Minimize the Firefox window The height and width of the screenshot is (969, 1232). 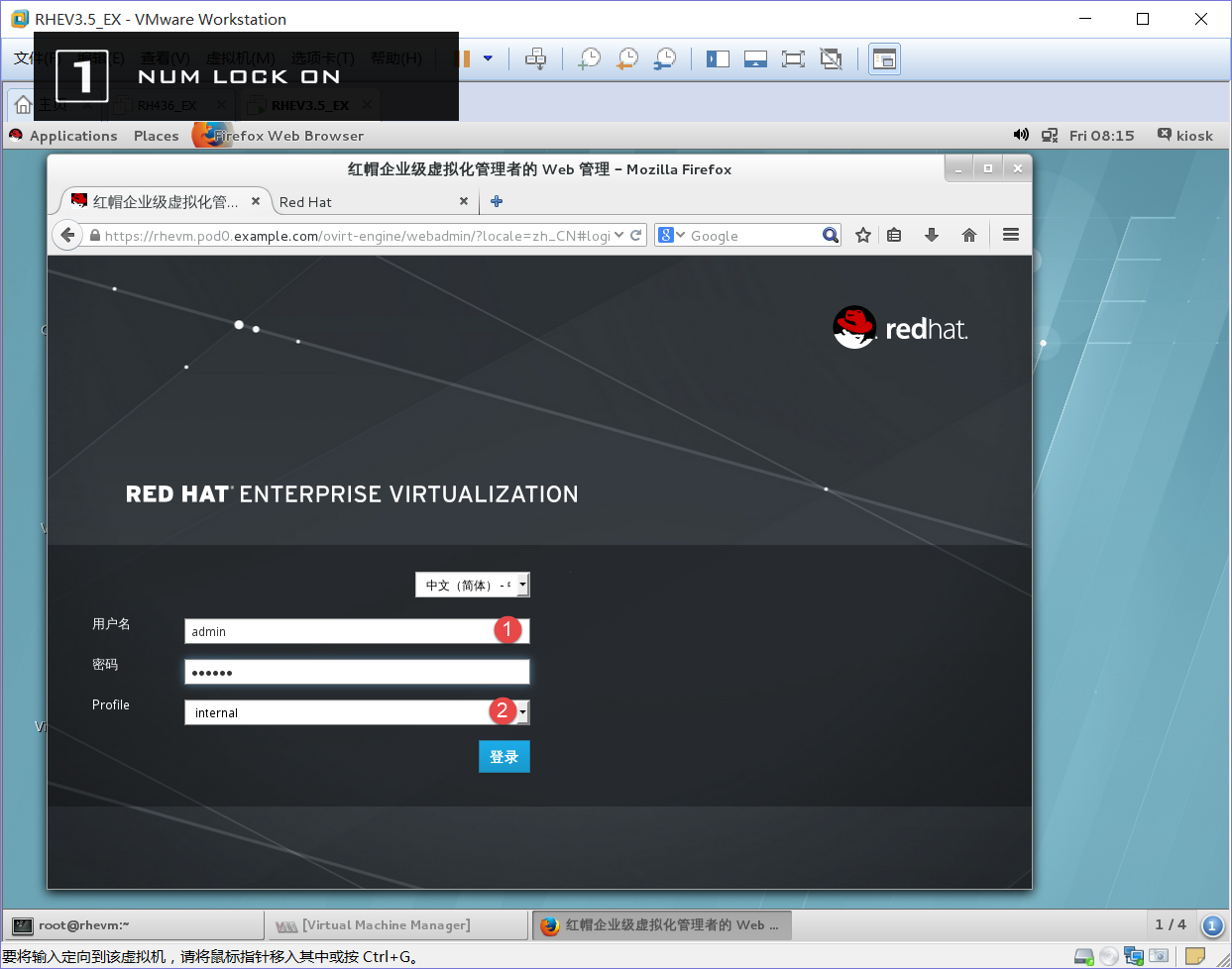click(x=958, y=169)
